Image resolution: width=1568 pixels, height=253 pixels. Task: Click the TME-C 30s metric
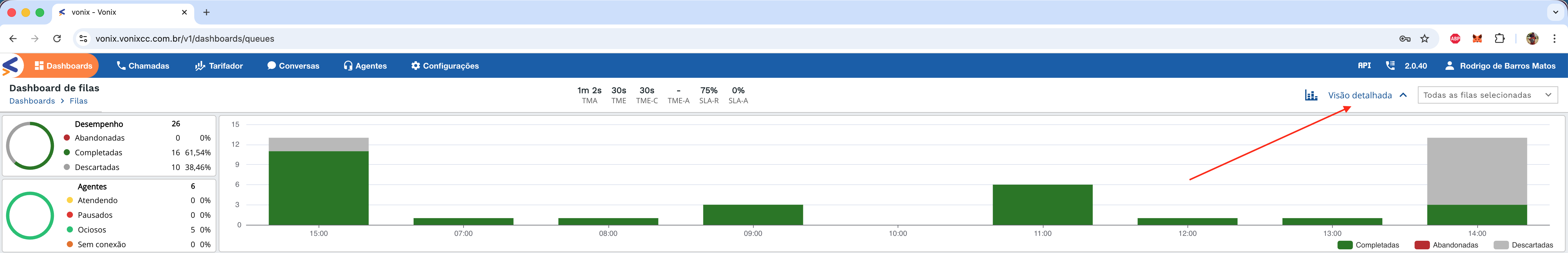click(x=646, y=95)
